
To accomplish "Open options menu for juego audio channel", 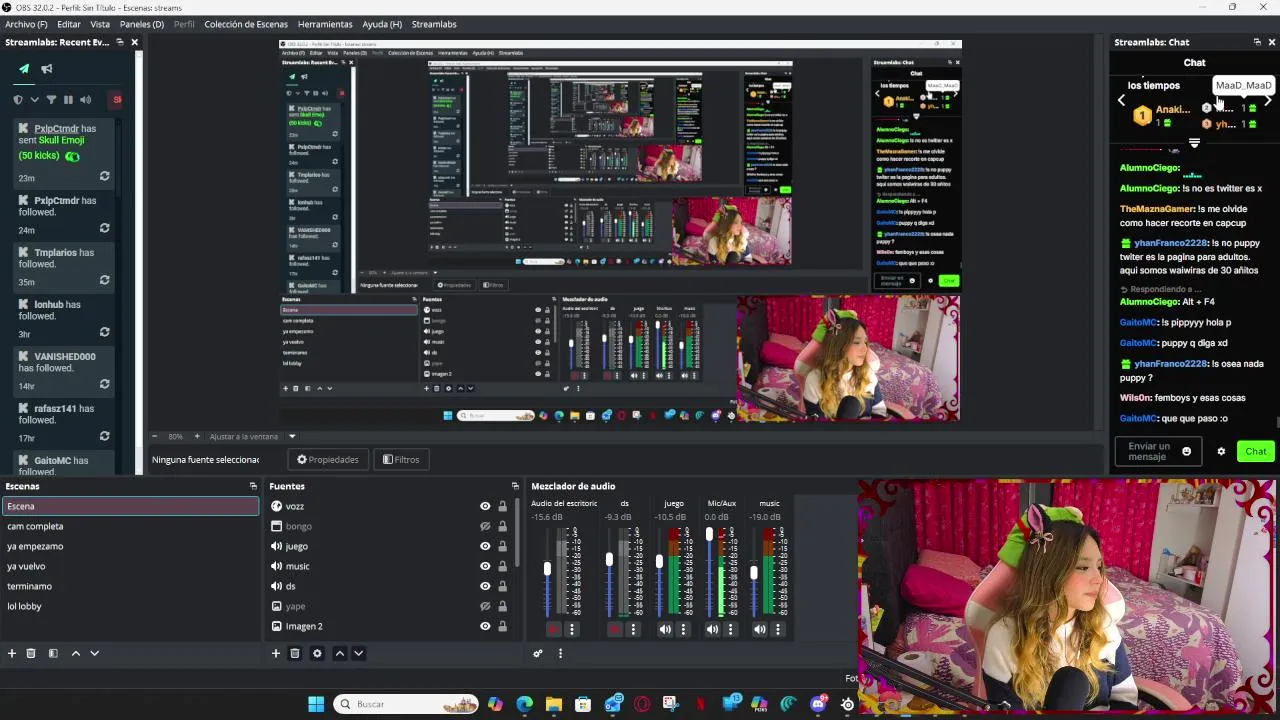I will [683, 629].
